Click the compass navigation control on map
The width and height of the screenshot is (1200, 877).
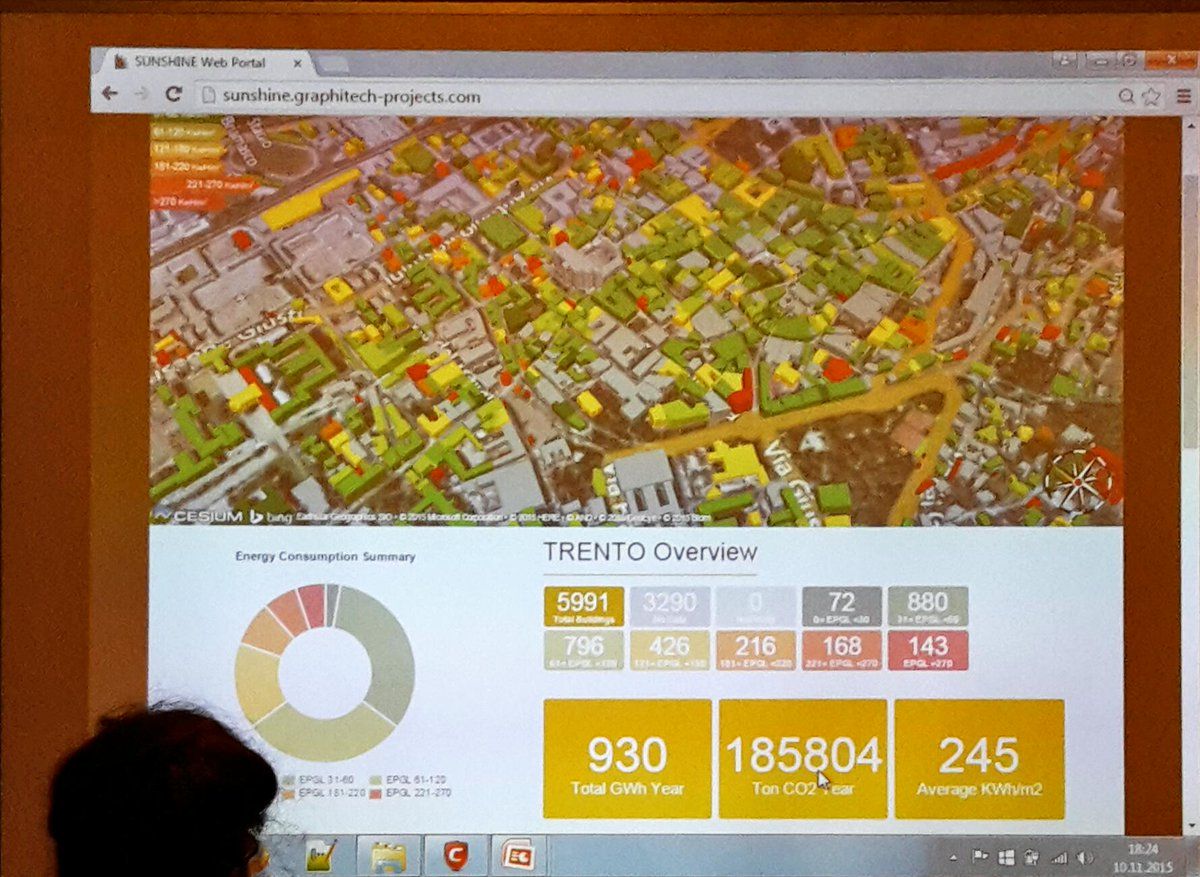click(1078, 480)
